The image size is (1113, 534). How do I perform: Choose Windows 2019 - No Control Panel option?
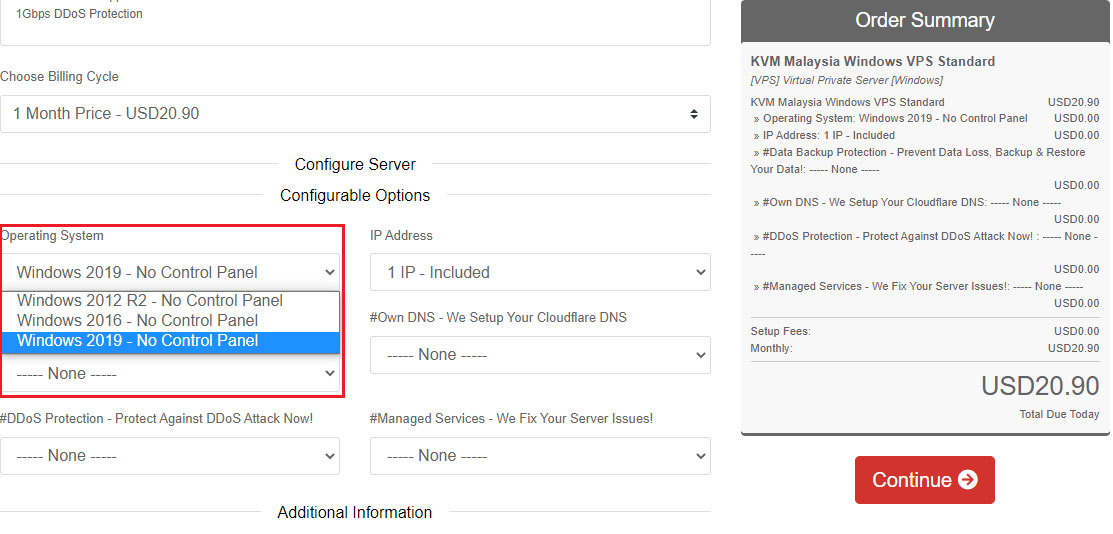pos(170,341)
